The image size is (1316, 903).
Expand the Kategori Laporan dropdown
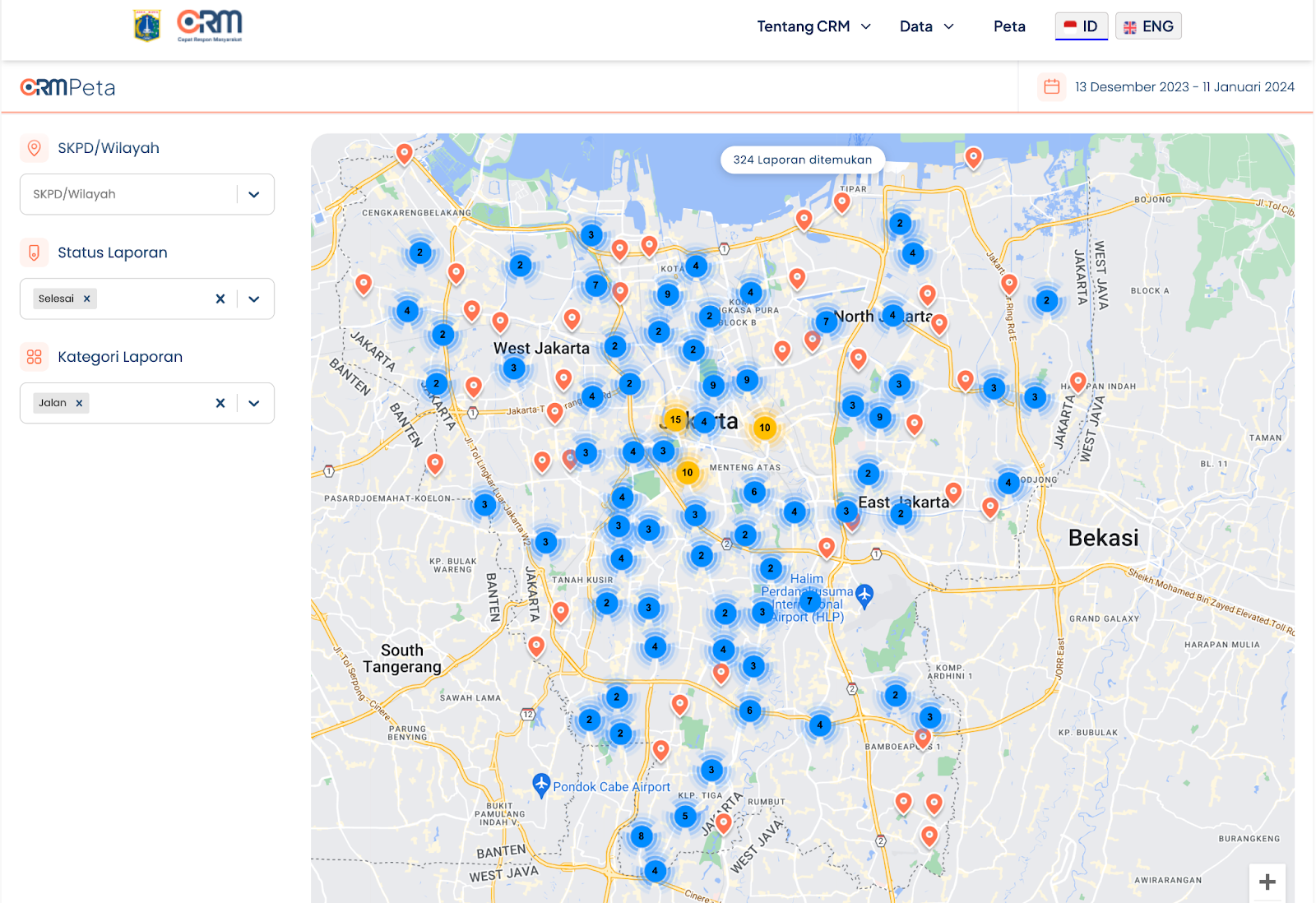(x=254, y=404)
